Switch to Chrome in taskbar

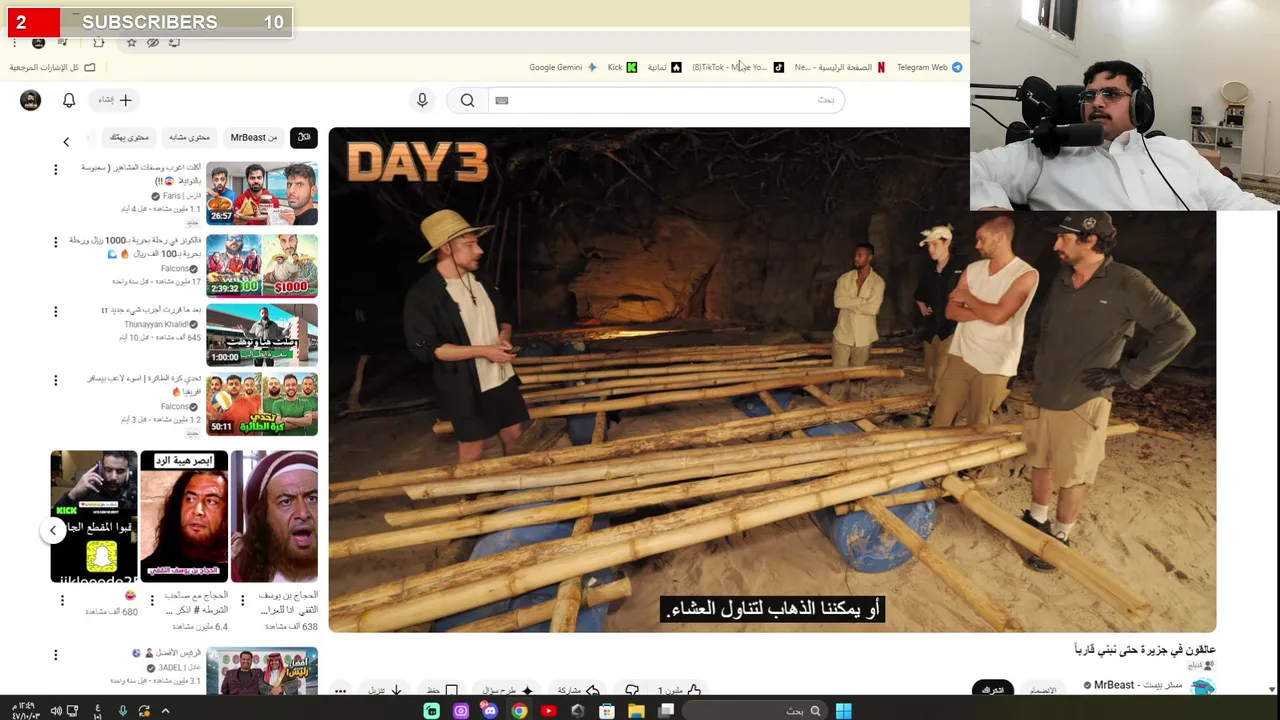coord(519,711)
